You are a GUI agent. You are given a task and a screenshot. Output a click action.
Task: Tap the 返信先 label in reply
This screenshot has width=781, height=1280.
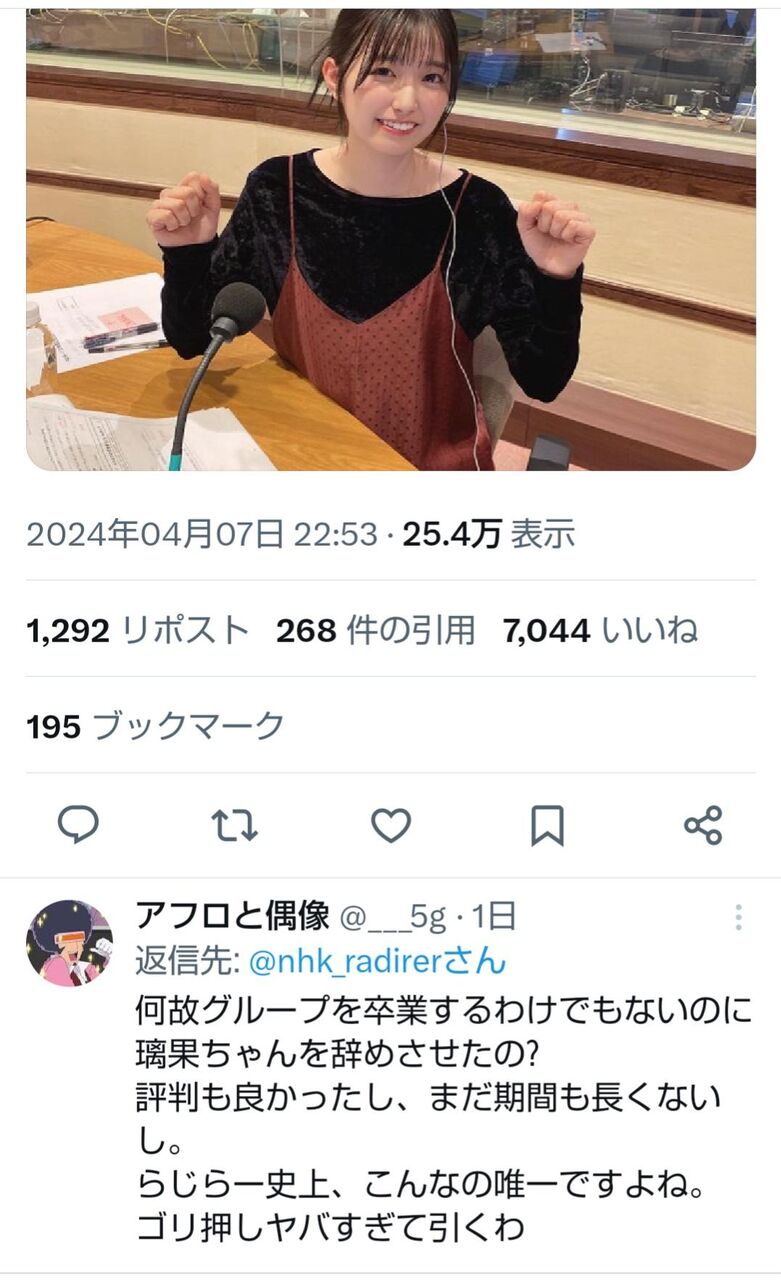pos(186,962)
